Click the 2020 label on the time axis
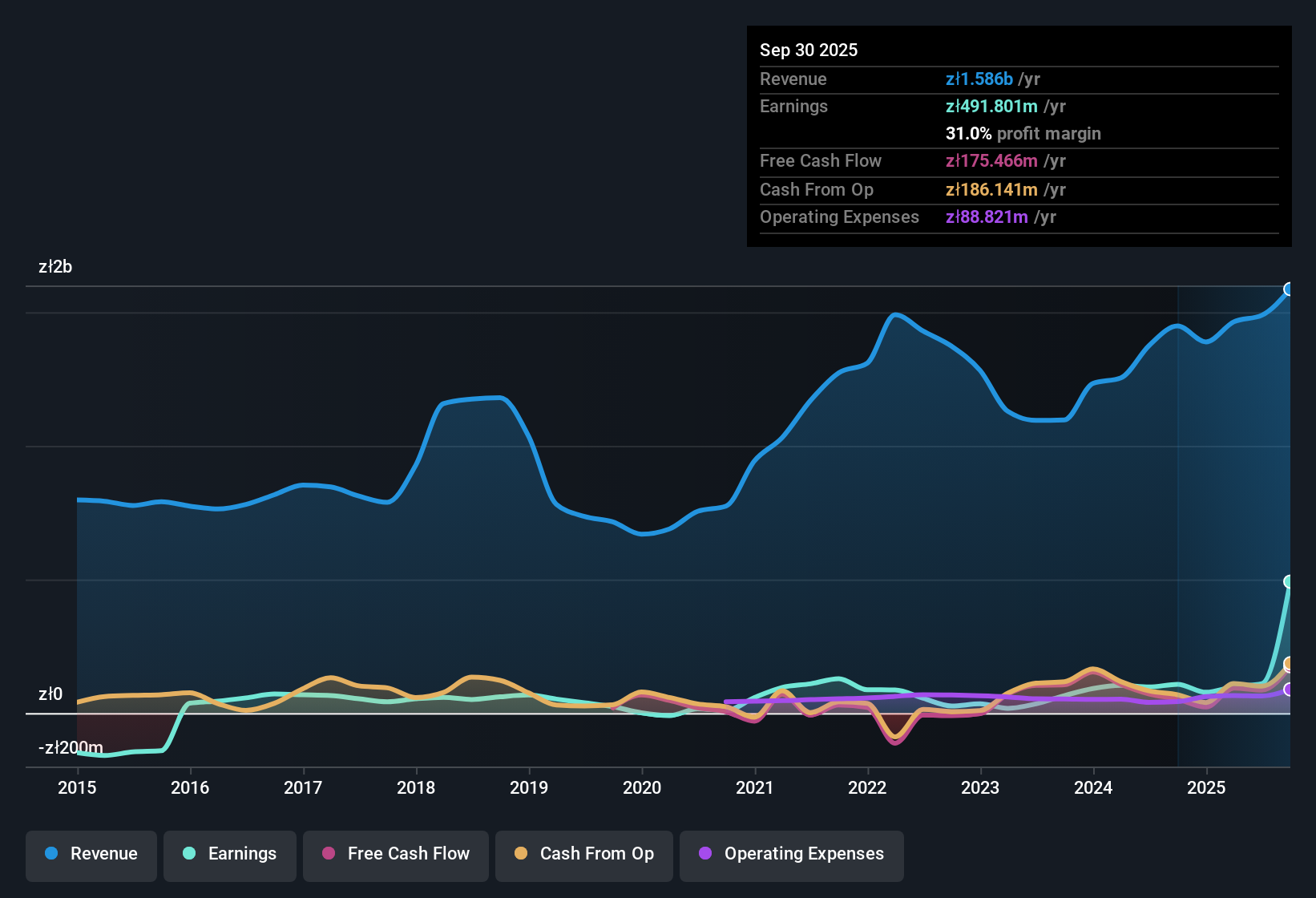 point(642,788)
